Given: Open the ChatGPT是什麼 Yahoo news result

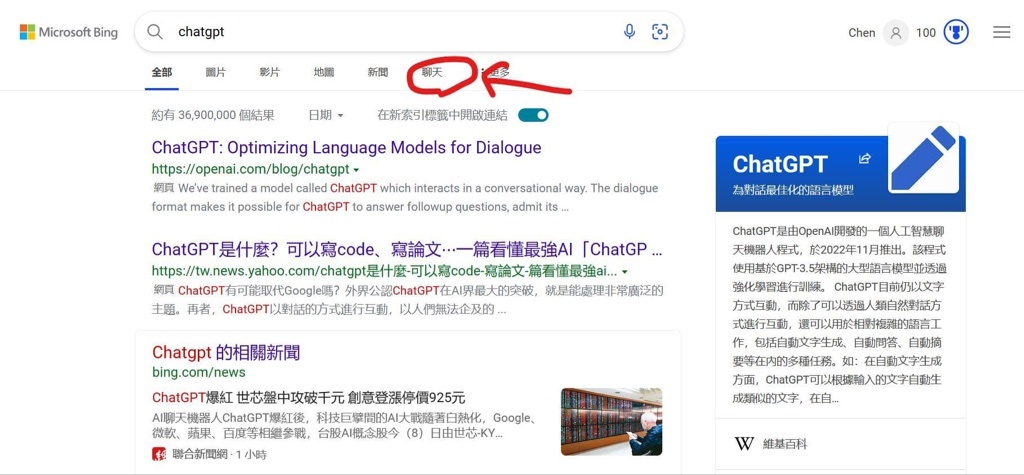Looking at the screenshot, I should pyautogui.click(x=407, y=249).
